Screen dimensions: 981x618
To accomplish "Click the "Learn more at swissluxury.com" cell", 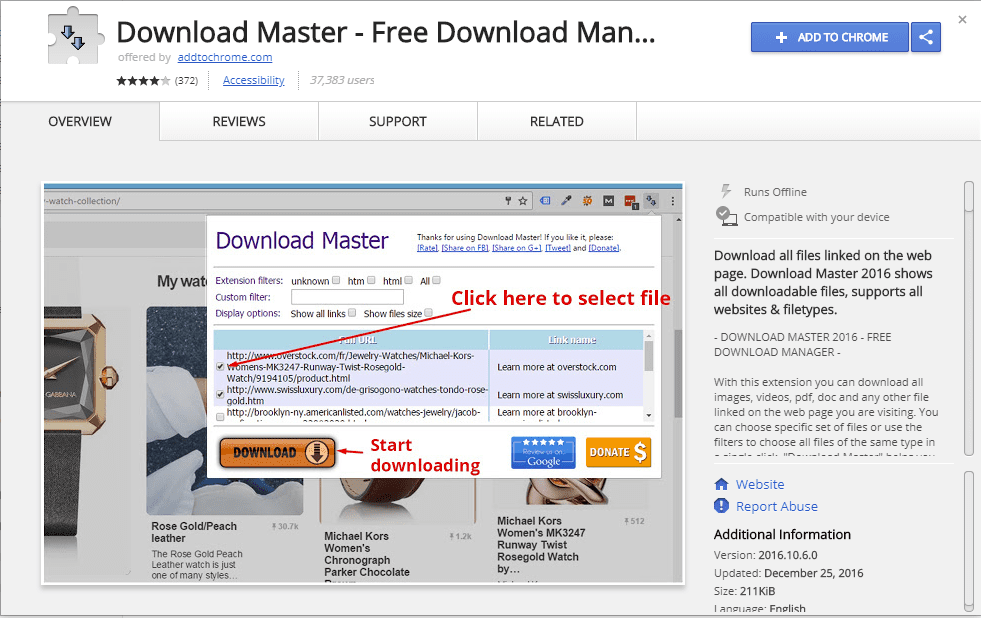I will pos(560,395).
